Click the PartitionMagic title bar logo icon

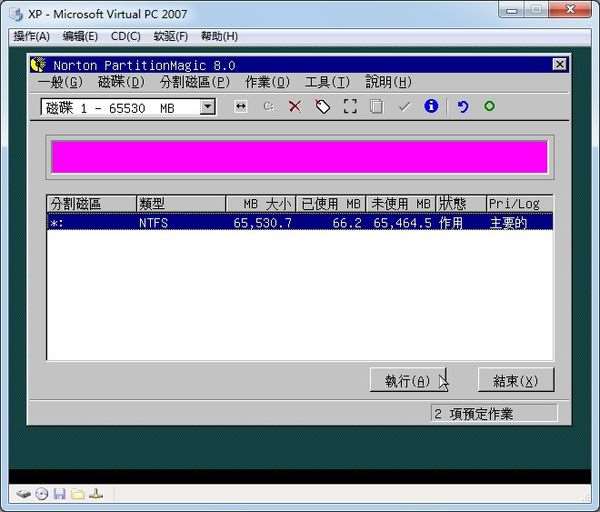pos(38,64)
